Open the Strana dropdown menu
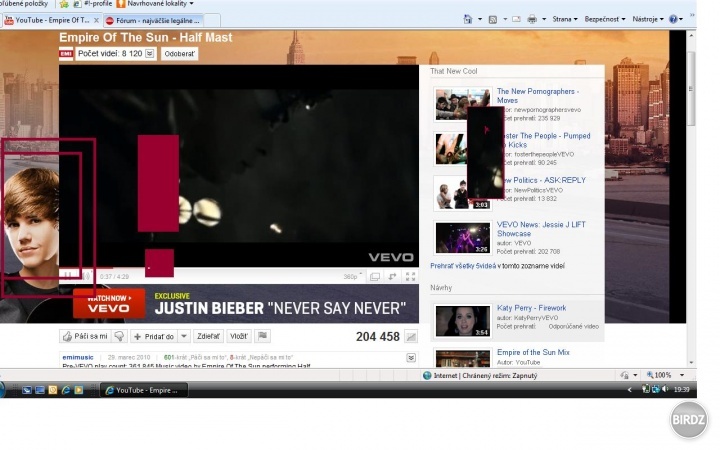Image resolution: width=720 pixels, height=450 pixels. (565, 19)
